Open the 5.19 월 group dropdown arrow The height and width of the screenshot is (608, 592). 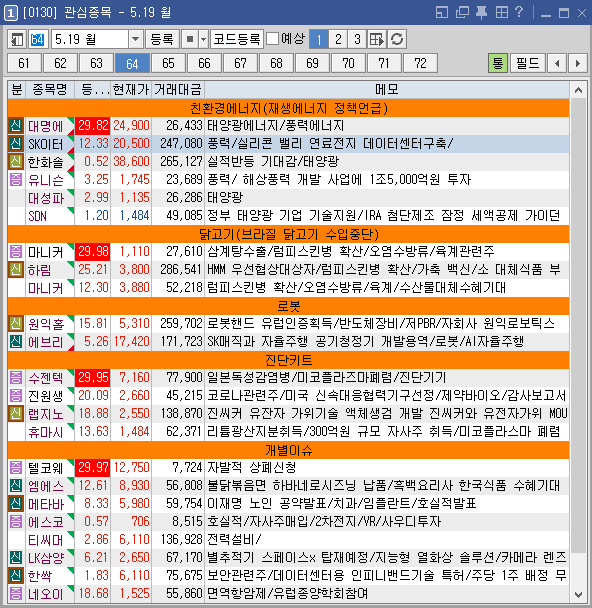pyautogui.click(x=135, y=39)
